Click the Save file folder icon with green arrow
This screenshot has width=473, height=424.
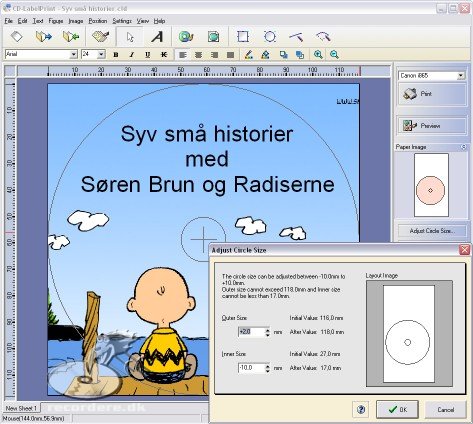[71, 36]
